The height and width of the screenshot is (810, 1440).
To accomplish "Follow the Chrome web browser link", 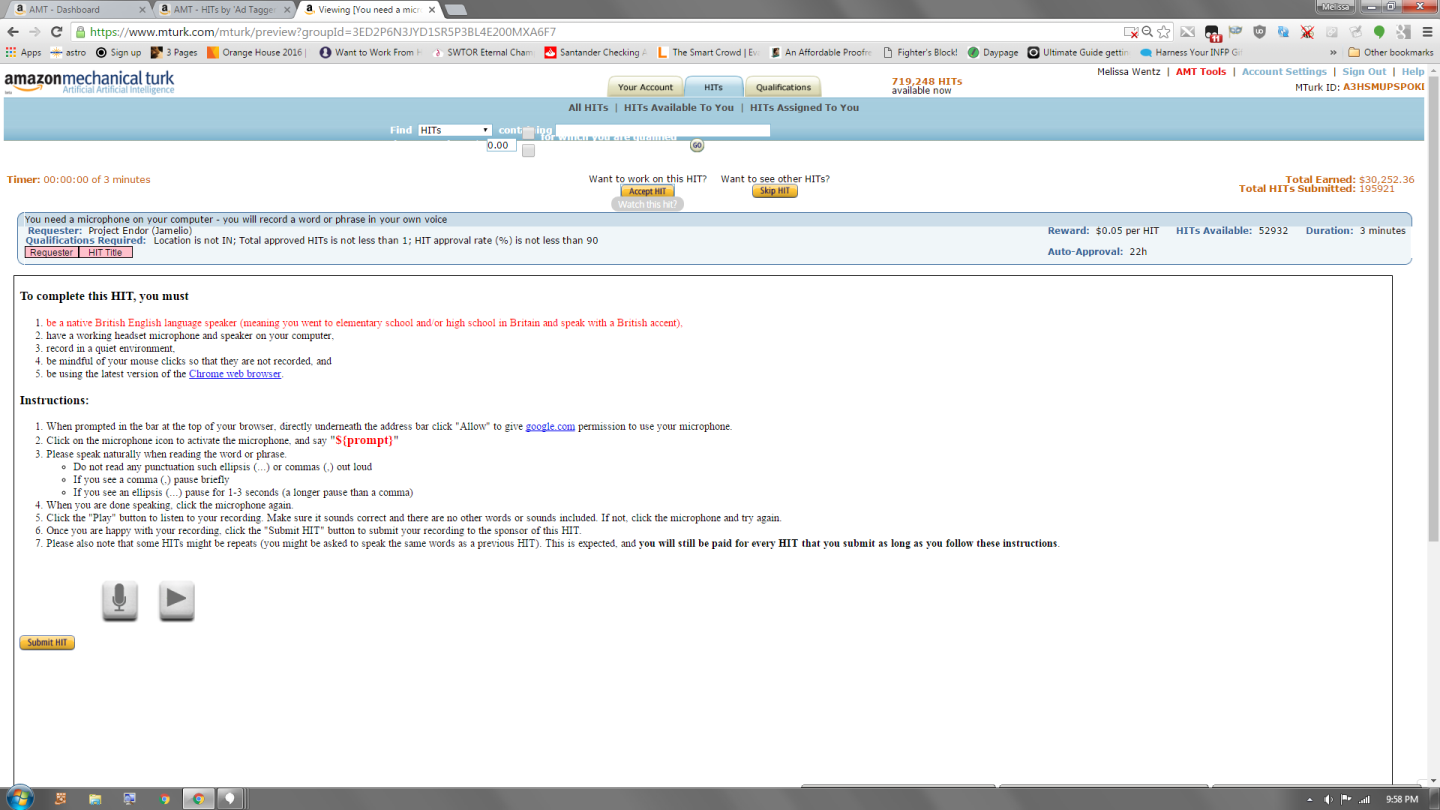I will coord(235,374).
